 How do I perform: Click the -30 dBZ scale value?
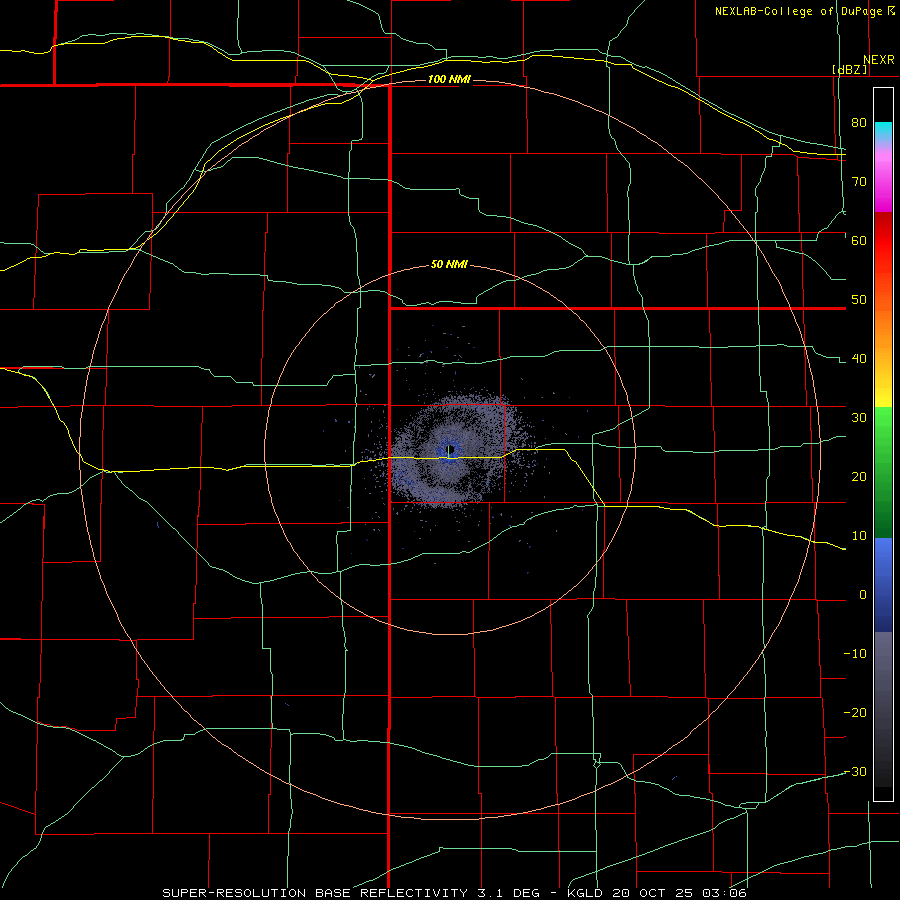click(855, 772)
